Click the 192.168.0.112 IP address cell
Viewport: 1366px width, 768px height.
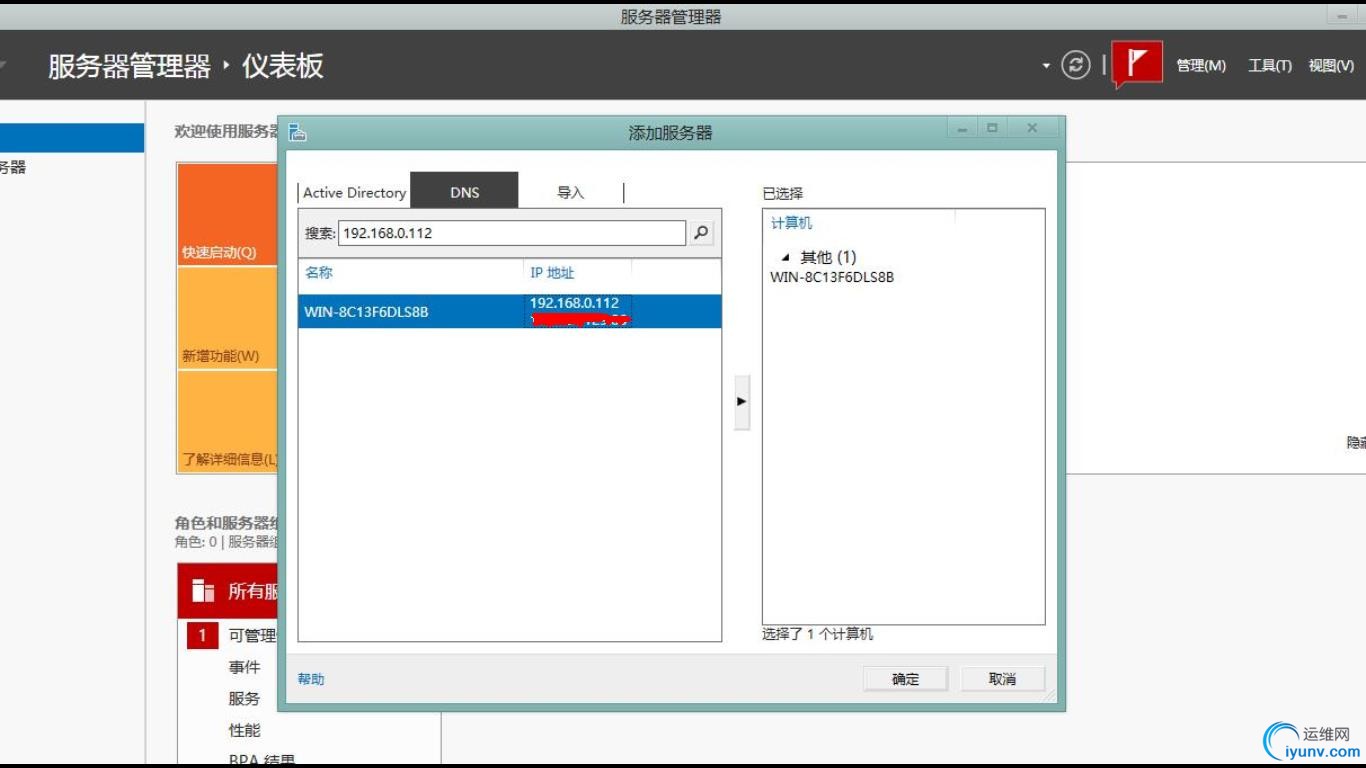575,303
